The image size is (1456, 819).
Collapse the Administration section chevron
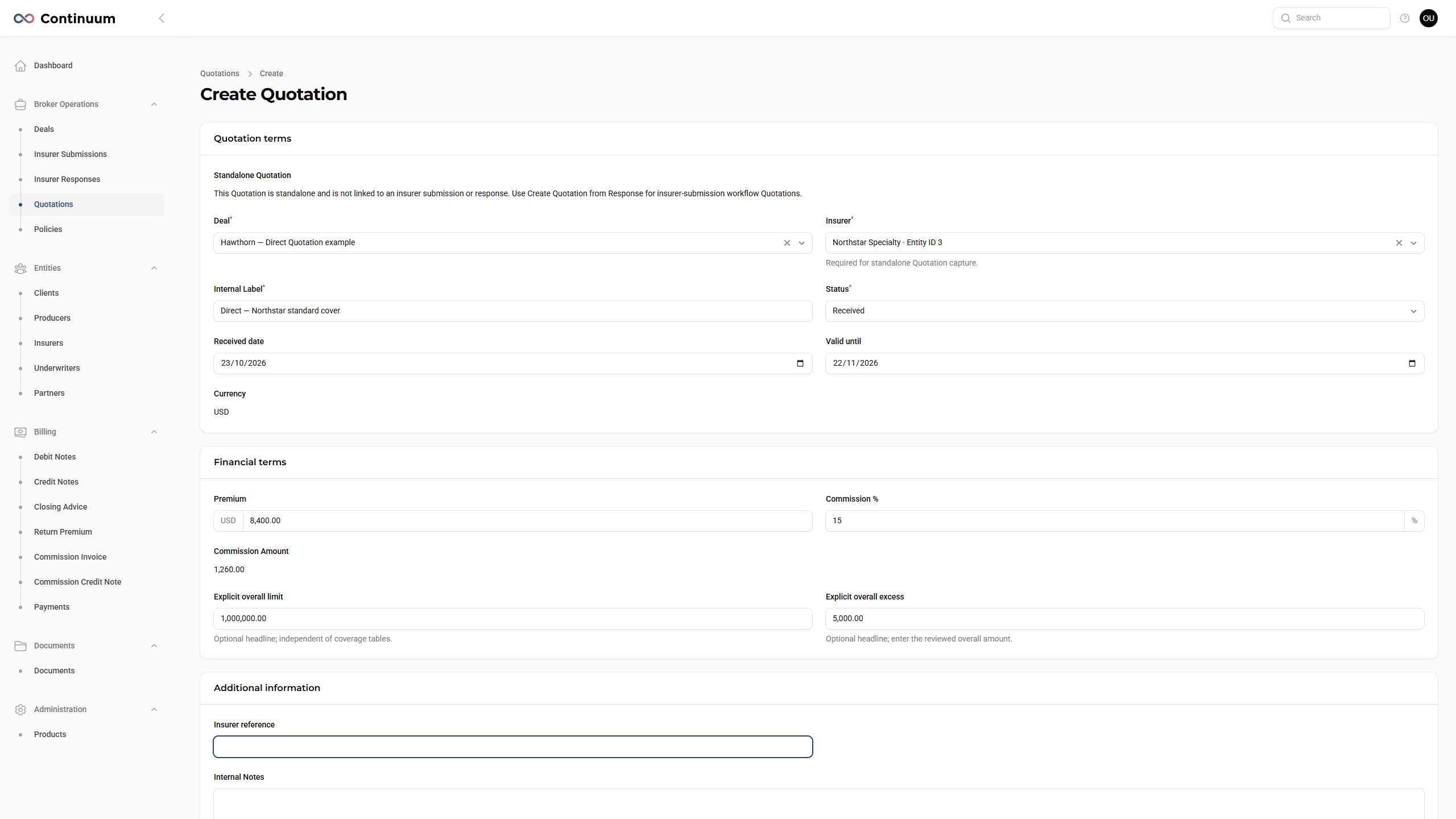(154, 709)
